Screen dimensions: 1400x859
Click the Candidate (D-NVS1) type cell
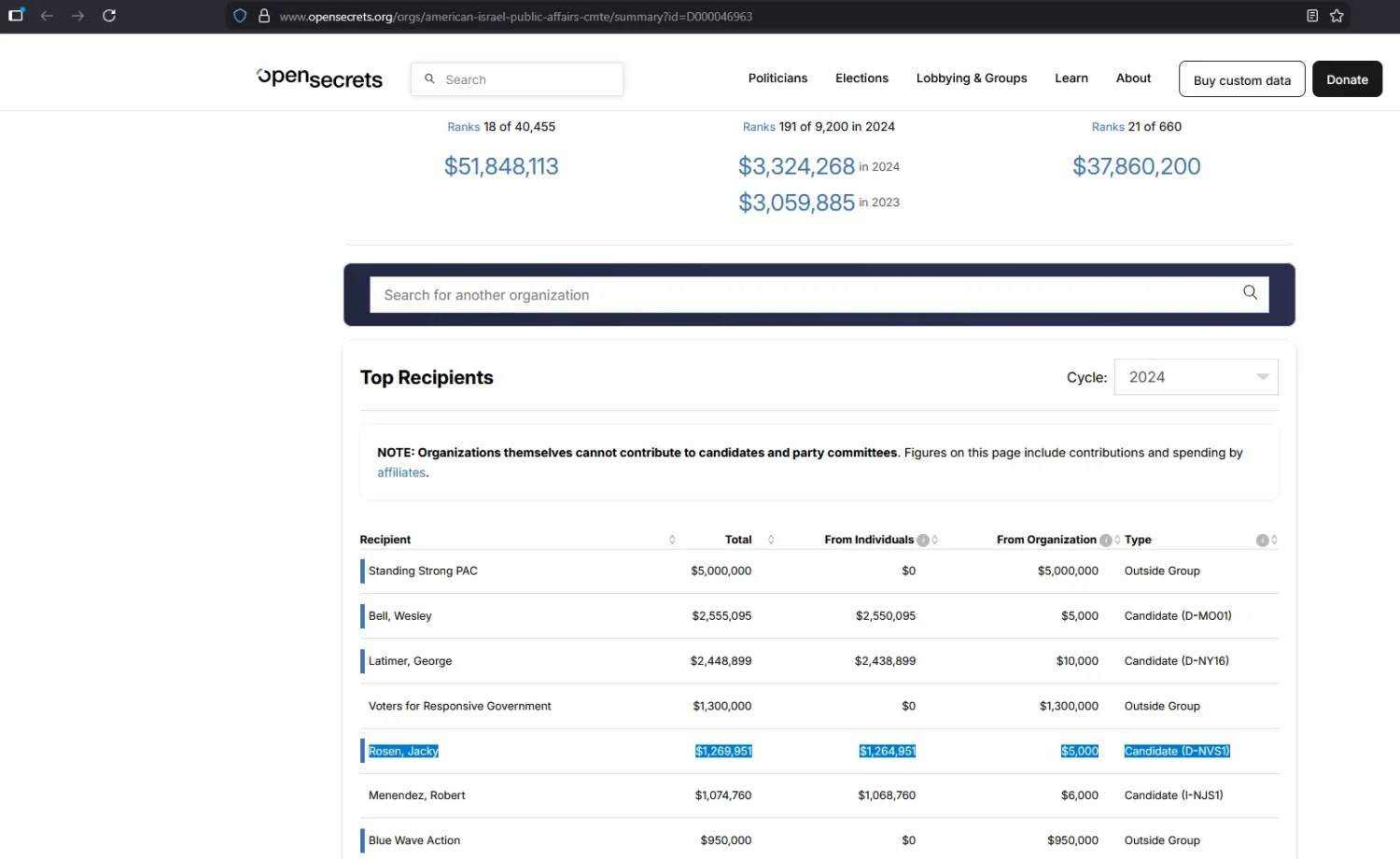tap(1177, 751)
